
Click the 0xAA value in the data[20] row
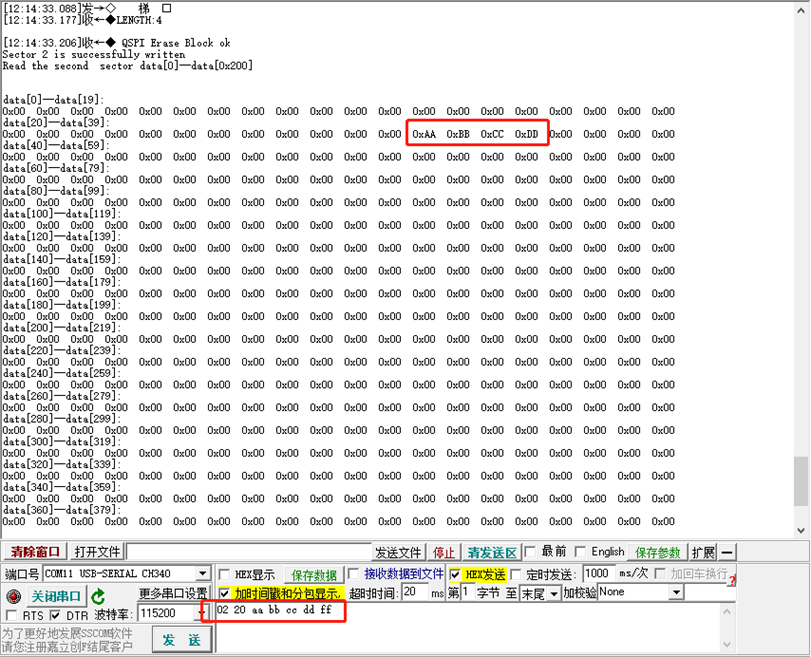click(424, 134)
